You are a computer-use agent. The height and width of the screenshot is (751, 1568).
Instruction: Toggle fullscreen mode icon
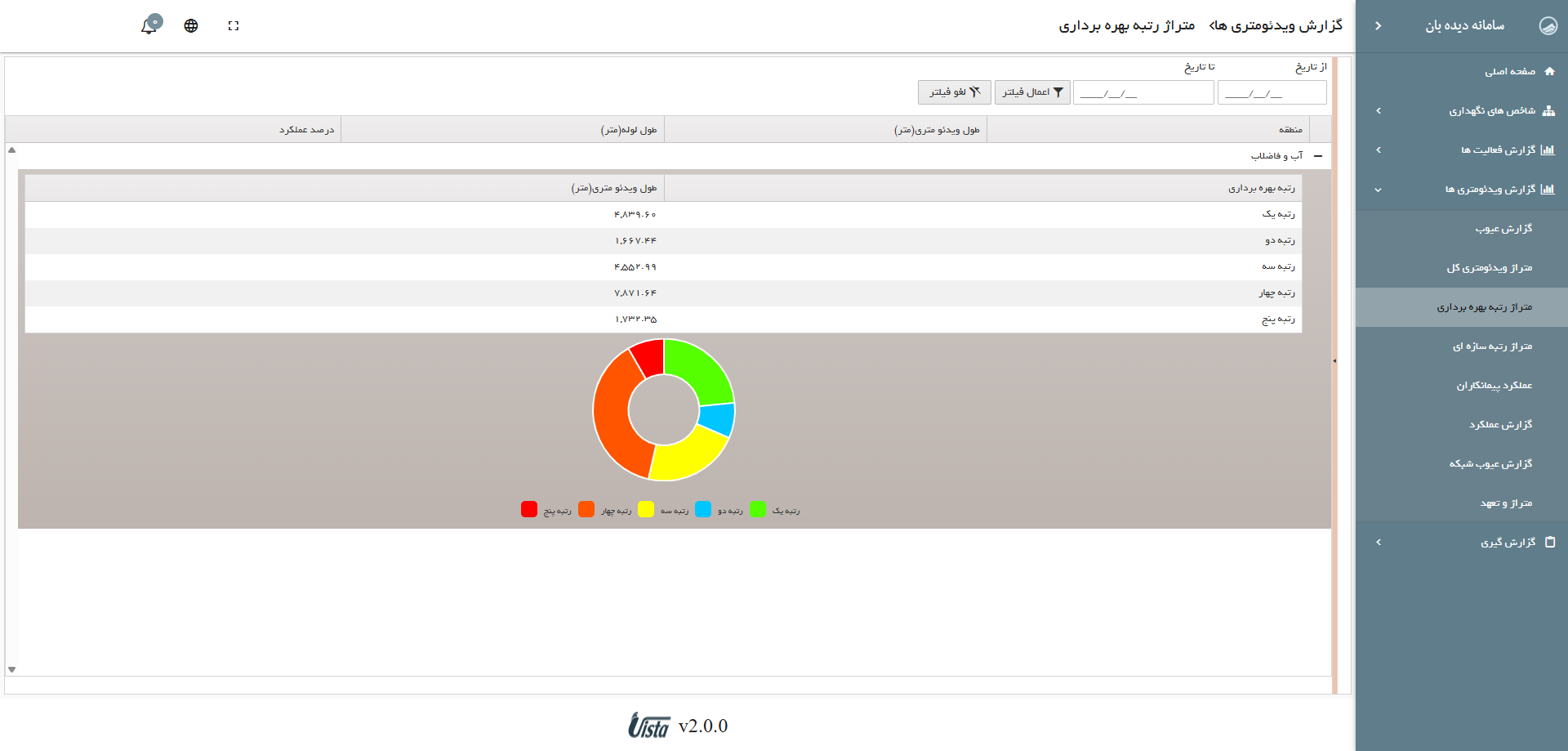[234, 26]
